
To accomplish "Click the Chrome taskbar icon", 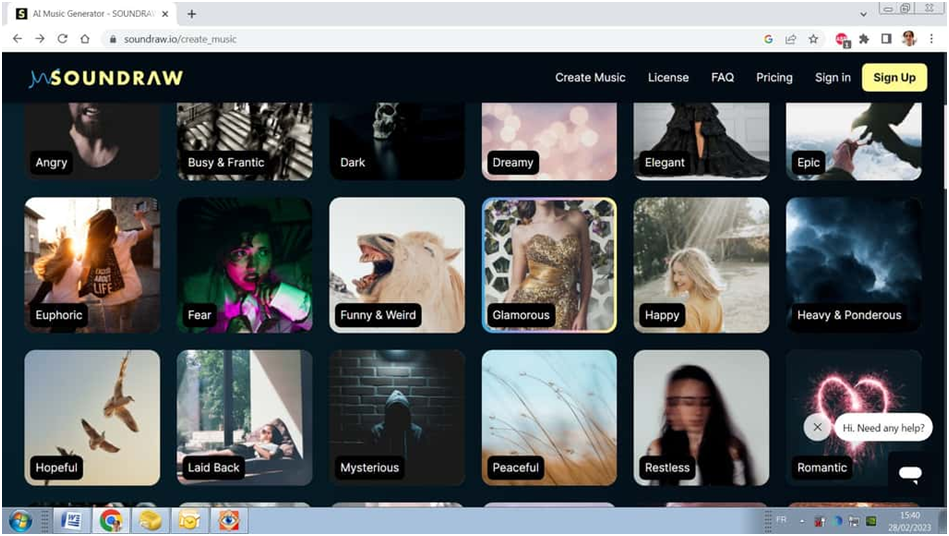I will (x=111, y=520).
